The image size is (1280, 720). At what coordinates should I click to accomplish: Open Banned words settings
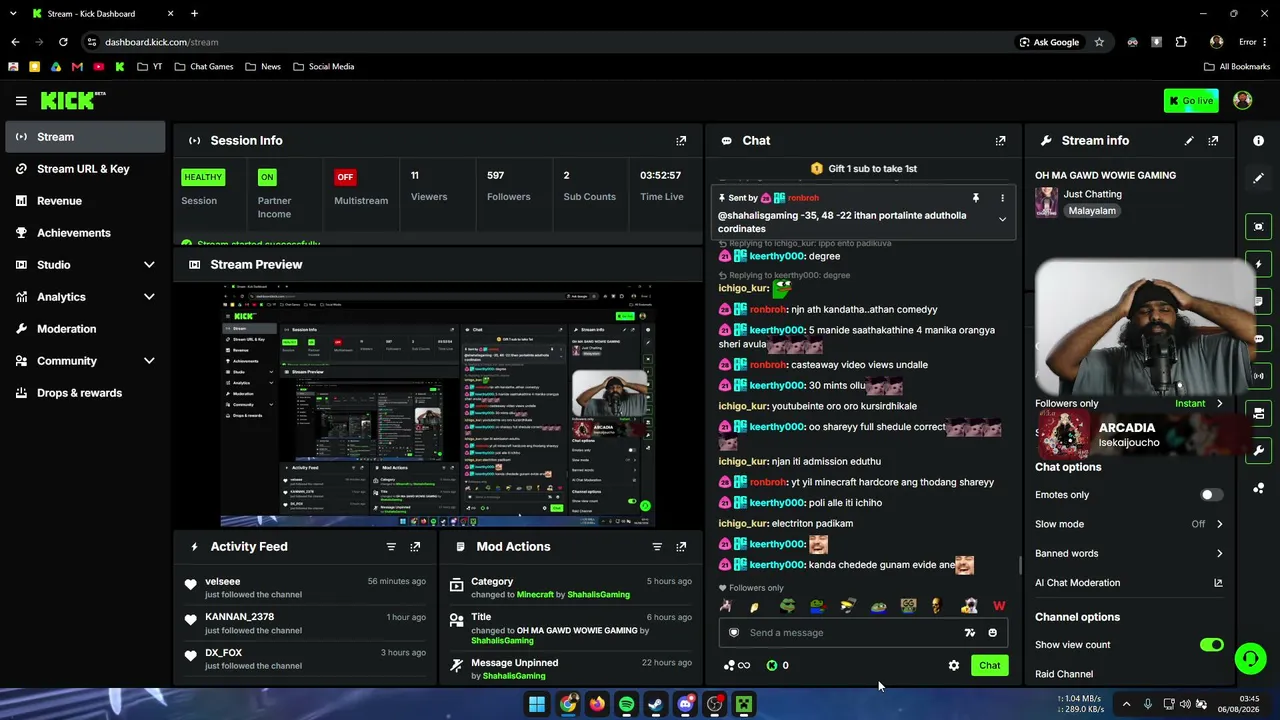[x=1129, y=553]
